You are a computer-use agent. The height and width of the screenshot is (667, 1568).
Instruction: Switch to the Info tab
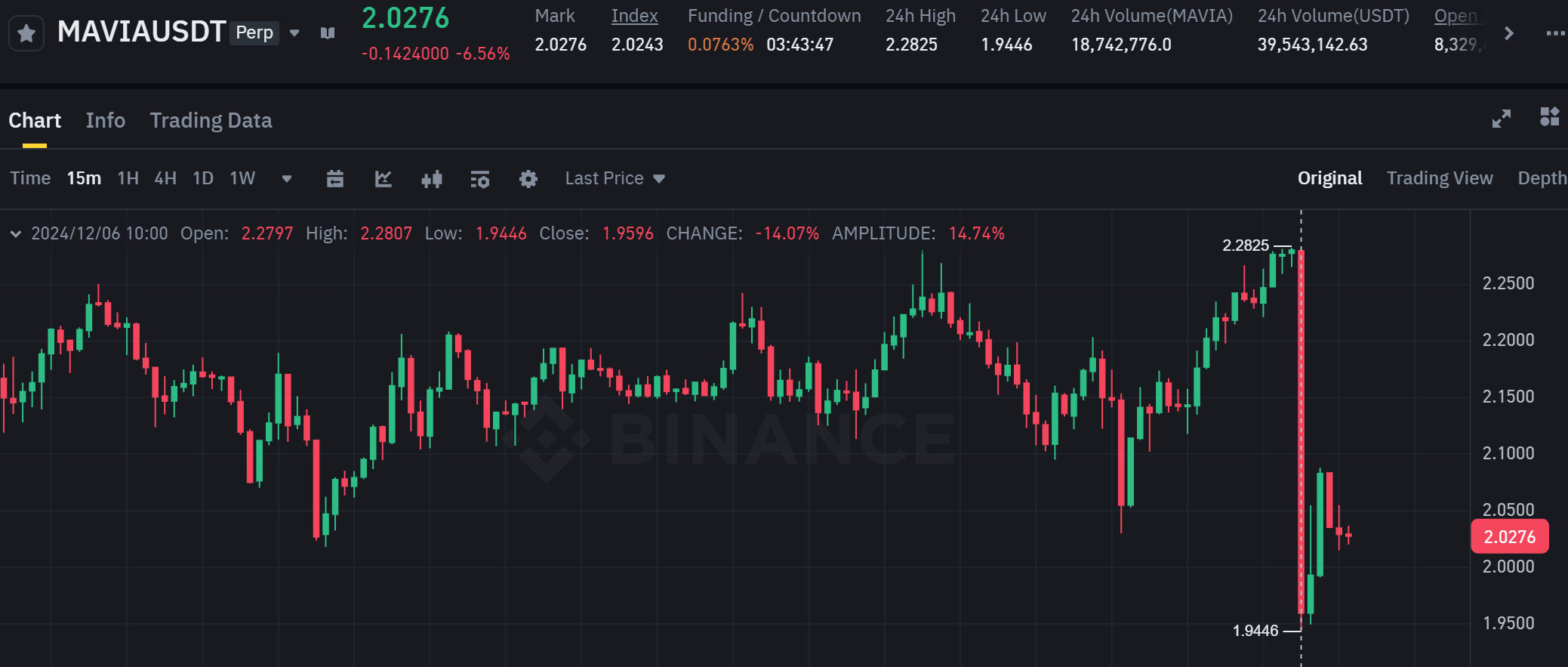(106, 121)
